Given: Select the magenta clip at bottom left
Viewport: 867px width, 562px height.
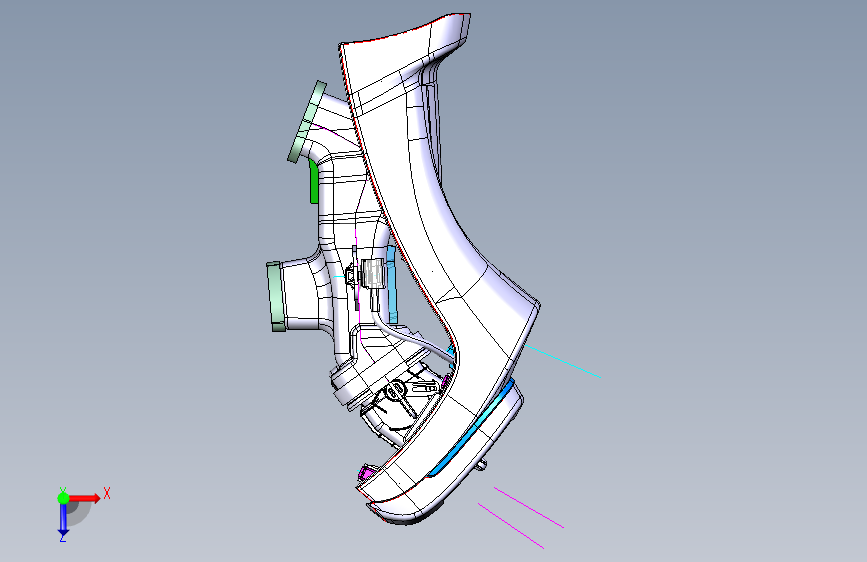Looking at the screenshot, I should coord(366,473).
